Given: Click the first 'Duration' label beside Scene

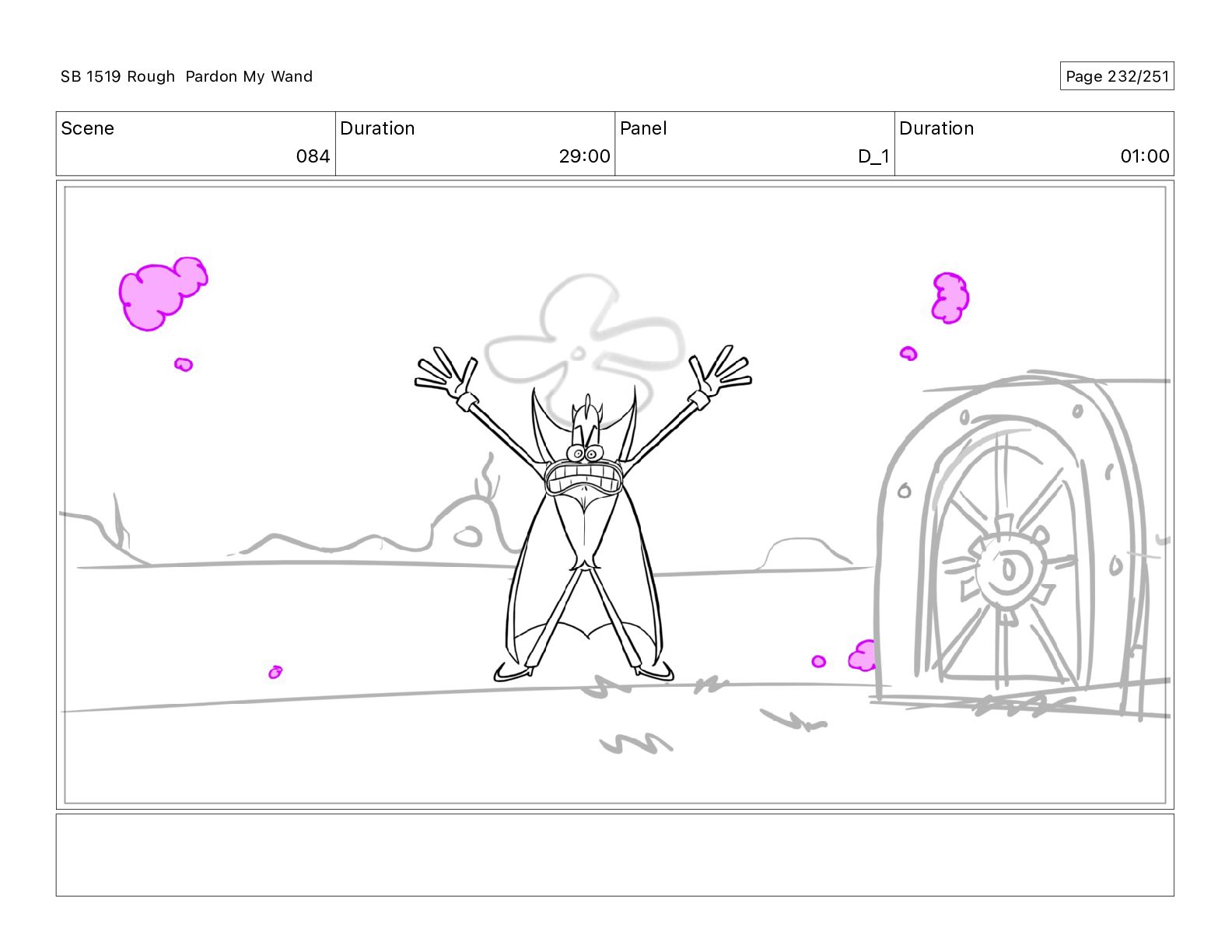Looking at the screenshot, I should (377, 128).
